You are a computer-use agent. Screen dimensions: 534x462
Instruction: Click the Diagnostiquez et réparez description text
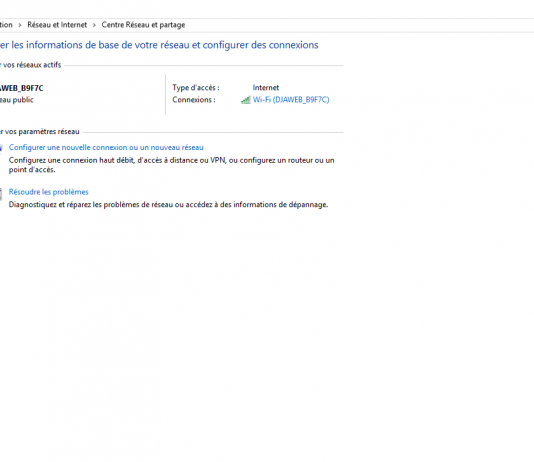[168, 205]
